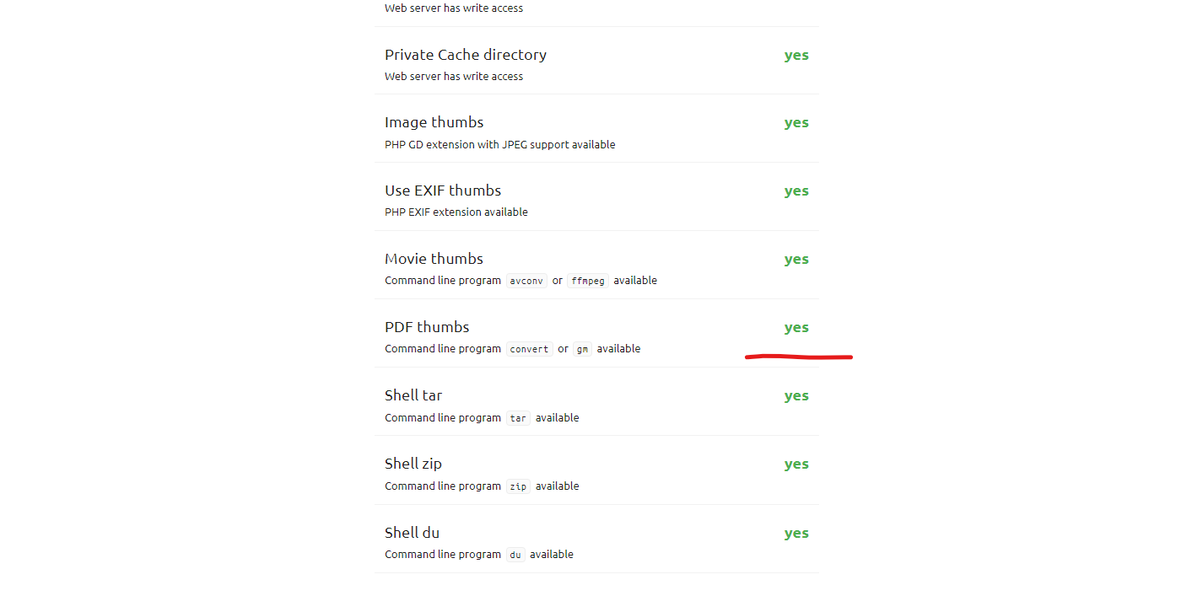The width and height of the screenshot is (1192, 612).
Task: Click the convert code label
Action: point(529,349)
